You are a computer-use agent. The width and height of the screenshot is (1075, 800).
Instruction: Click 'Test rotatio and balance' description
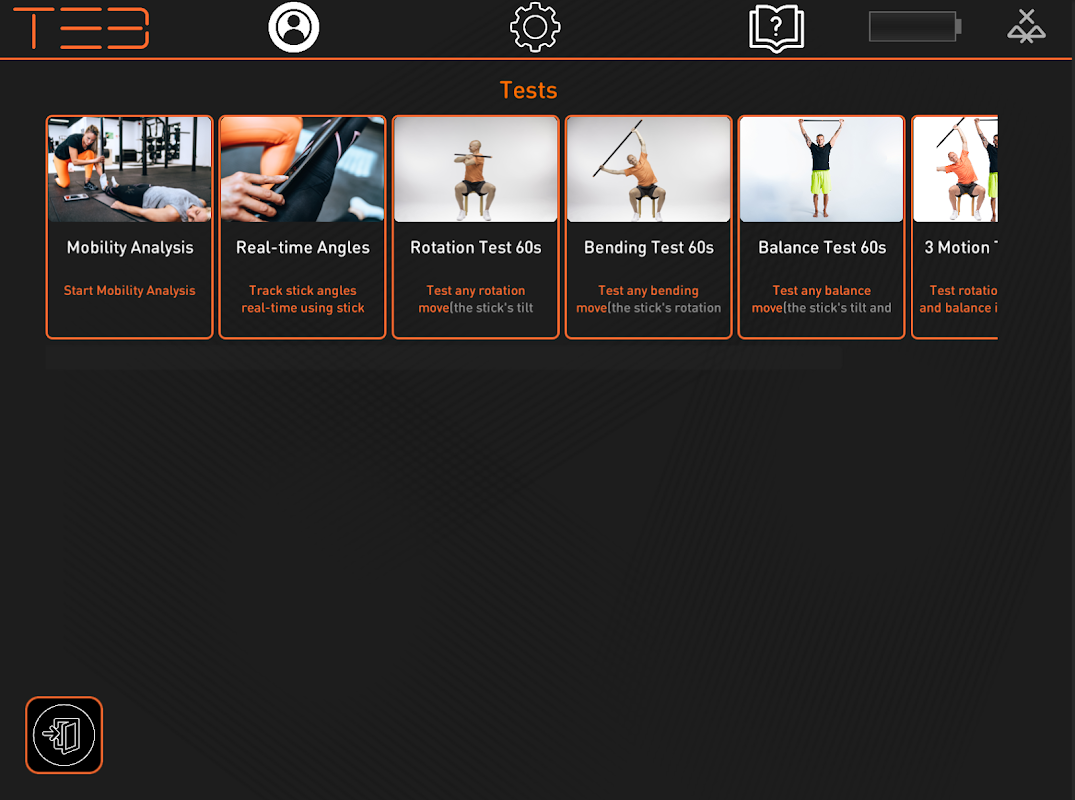pyautogui.click(x=958, y=300)
